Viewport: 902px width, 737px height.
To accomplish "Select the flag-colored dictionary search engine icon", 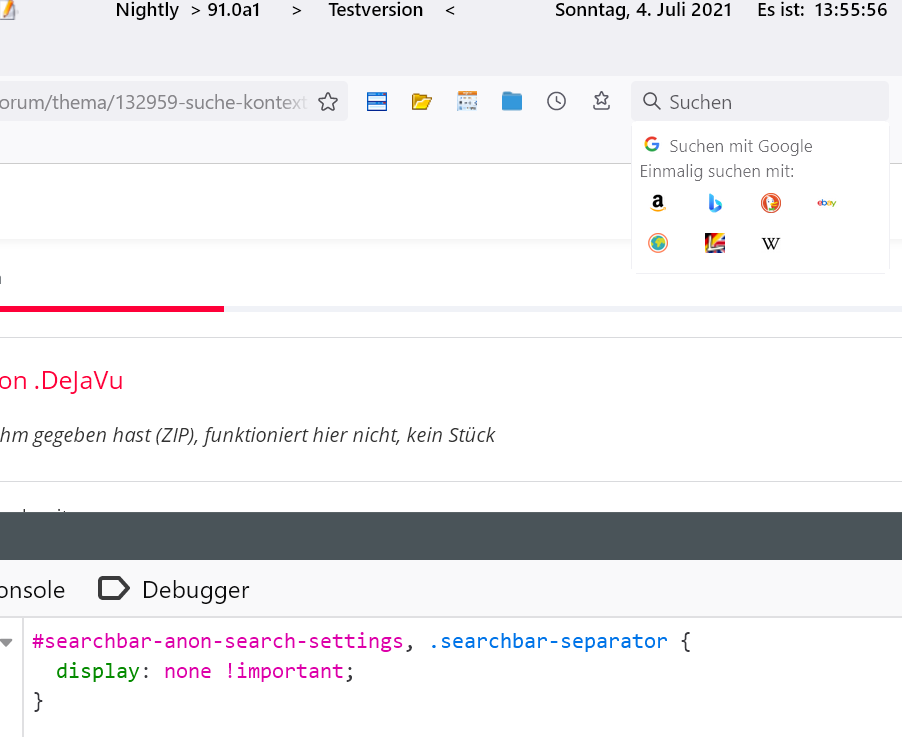I will click(x=714, y=243).
